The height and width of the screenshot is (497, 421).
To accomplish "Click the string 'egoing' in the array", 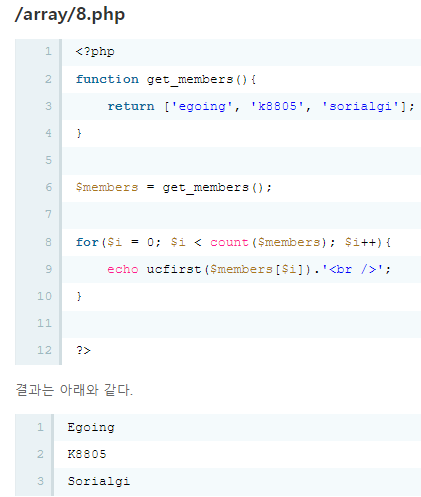I will pos(202,107).
